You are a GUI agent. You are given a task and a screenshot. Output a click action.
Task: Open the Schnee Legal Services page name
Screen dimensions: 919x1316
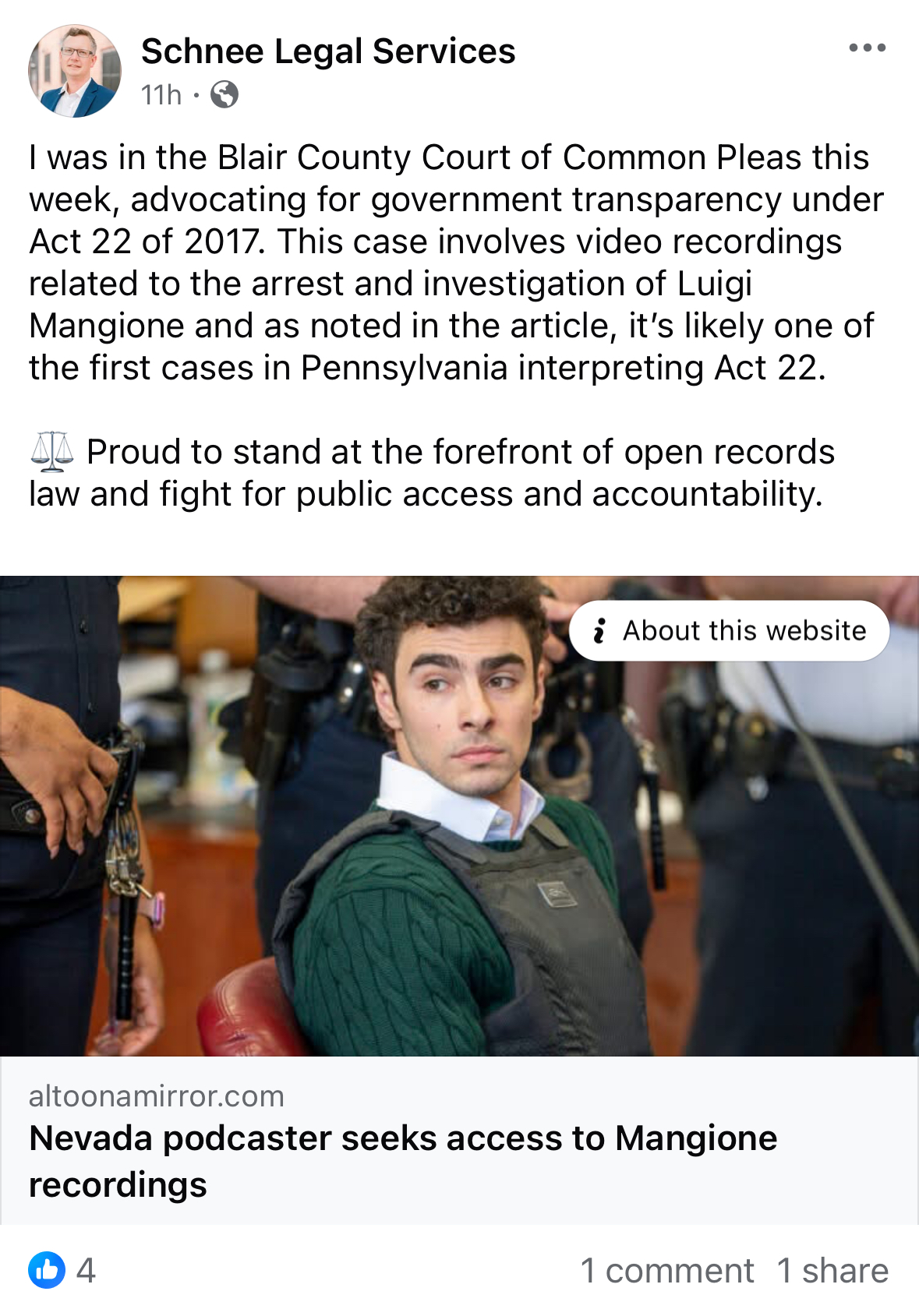[328, 51]
